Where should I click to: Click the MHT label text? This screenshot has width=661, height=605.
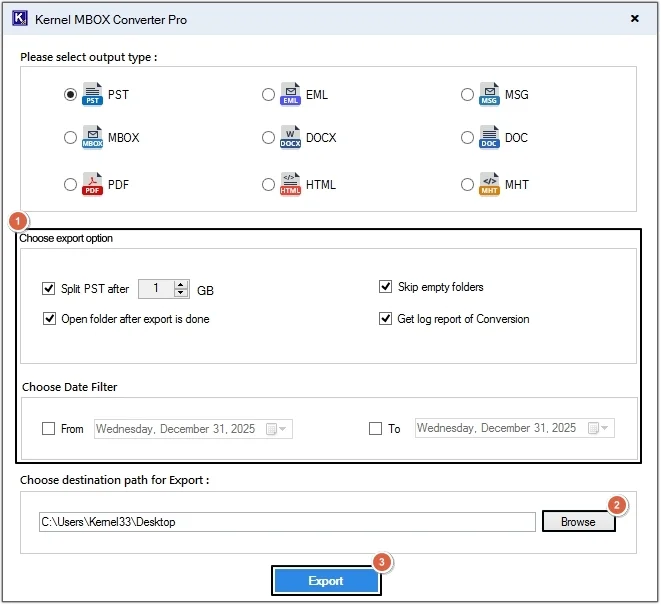517,185
